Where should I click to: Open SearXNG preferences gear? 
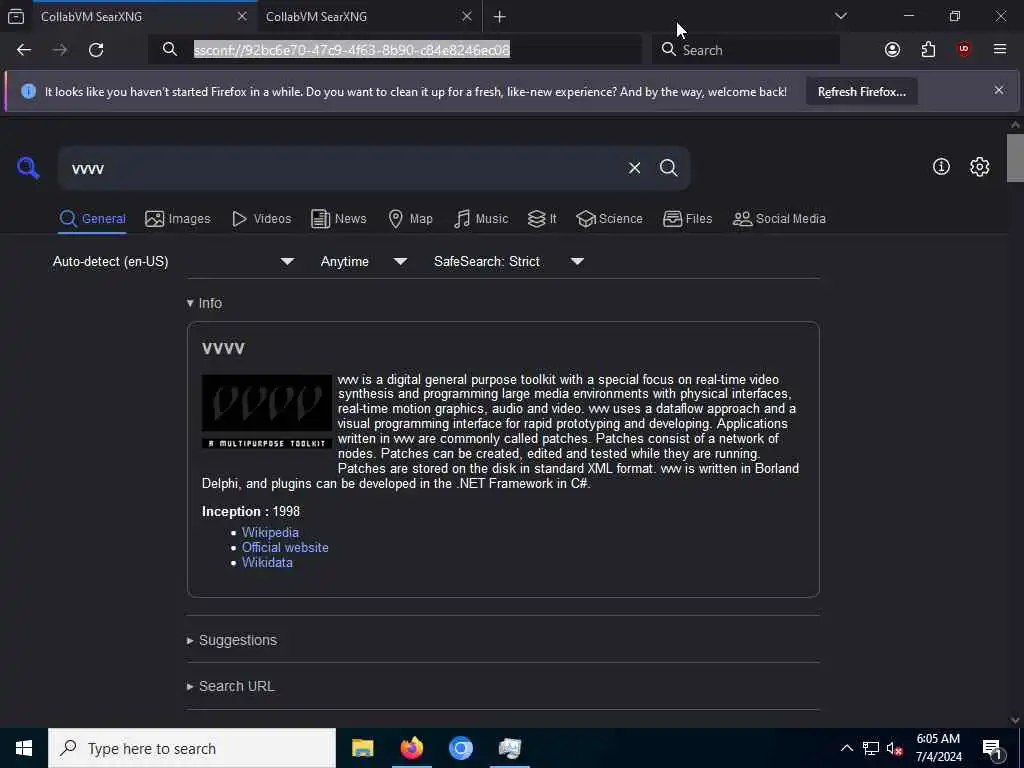tap(980, 167)
